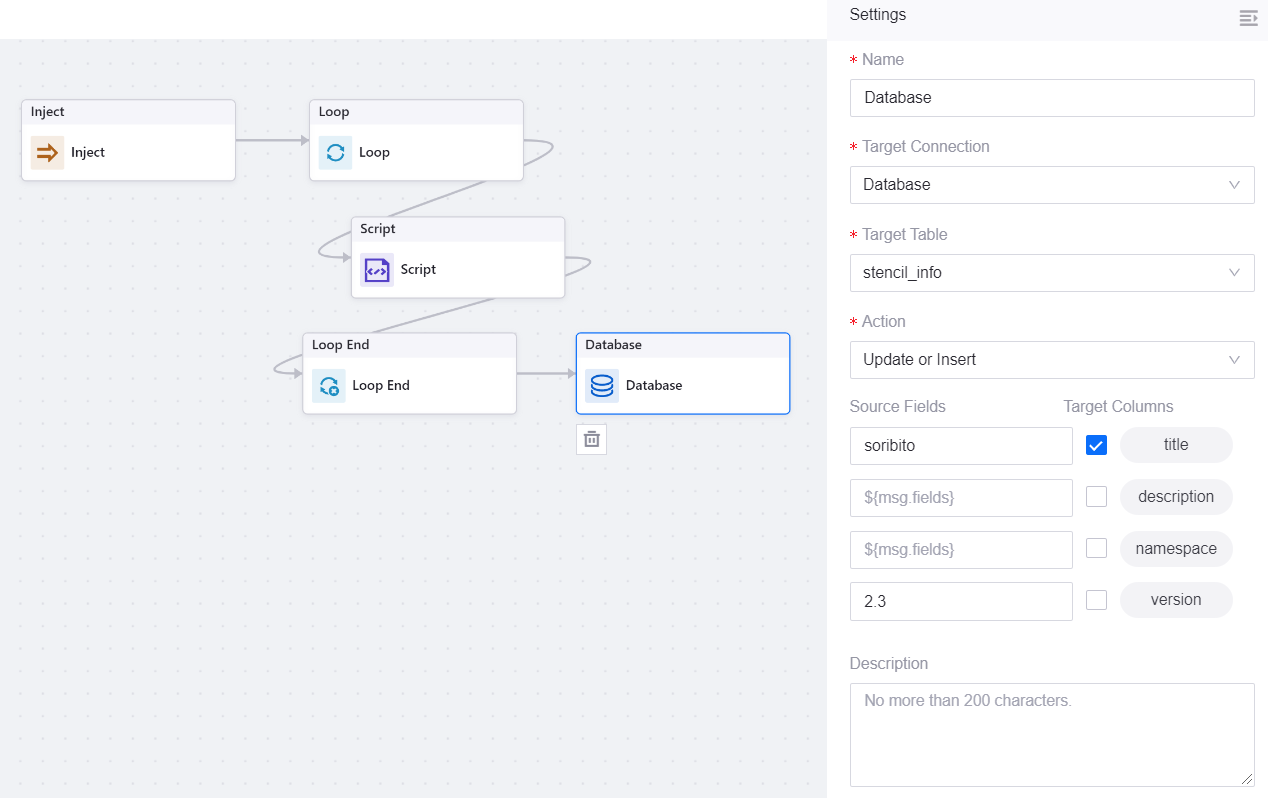The height and width of the screenshot is (798, 1268).
Task: Check the namespace column checkbox
Action: pos(1096,549)
